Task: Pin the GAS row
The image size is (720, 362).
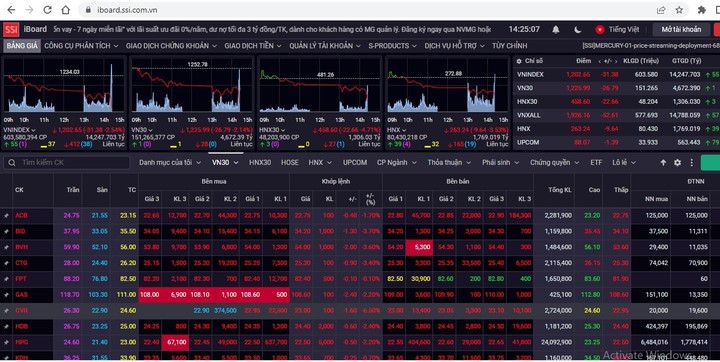Action: [6, 294]
